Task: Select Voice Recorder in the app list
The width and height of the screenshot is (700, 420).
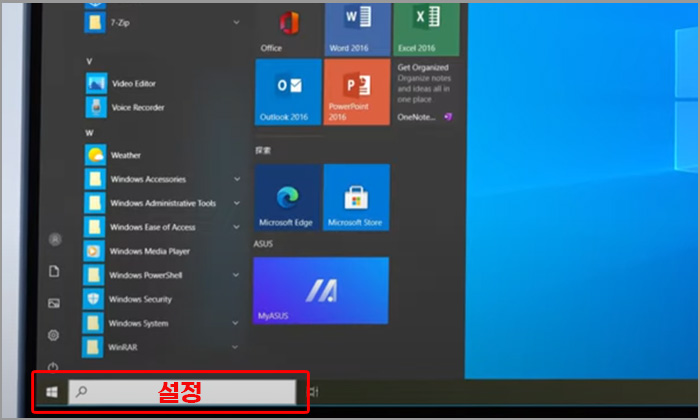Action: (137, 107)
